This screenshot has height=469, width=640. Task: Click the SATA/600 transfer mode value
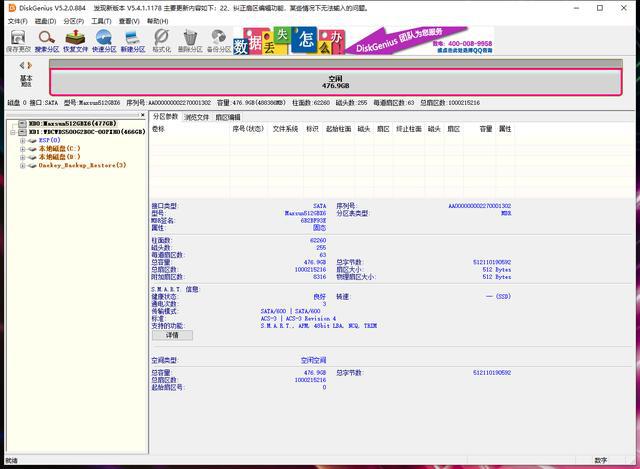coord(290,311)
